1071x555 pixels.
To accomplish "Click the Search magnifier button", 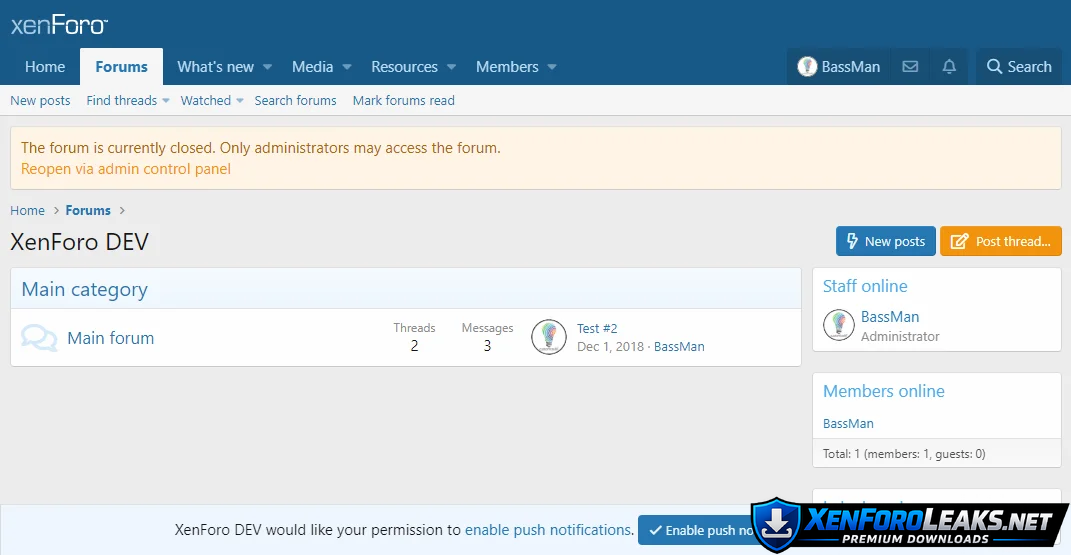I will coord(1019,67).
